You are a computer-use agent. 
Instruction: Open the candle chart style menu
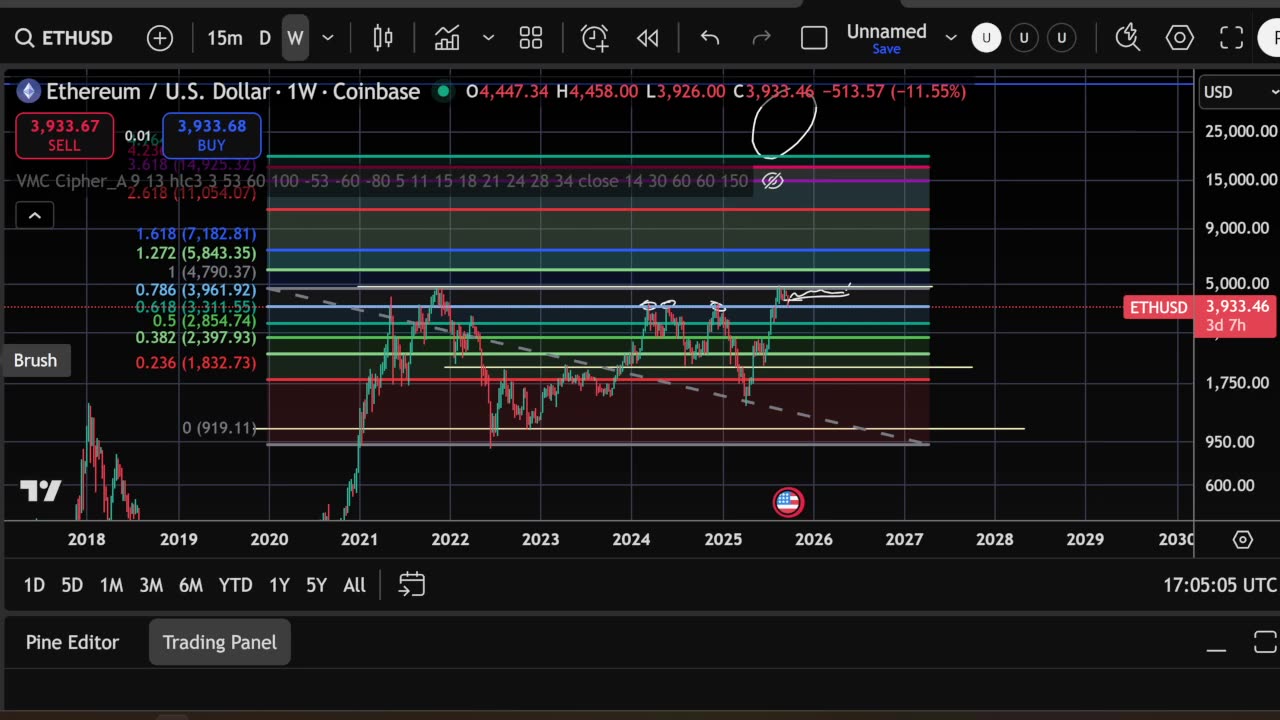(x=383, y=38)
